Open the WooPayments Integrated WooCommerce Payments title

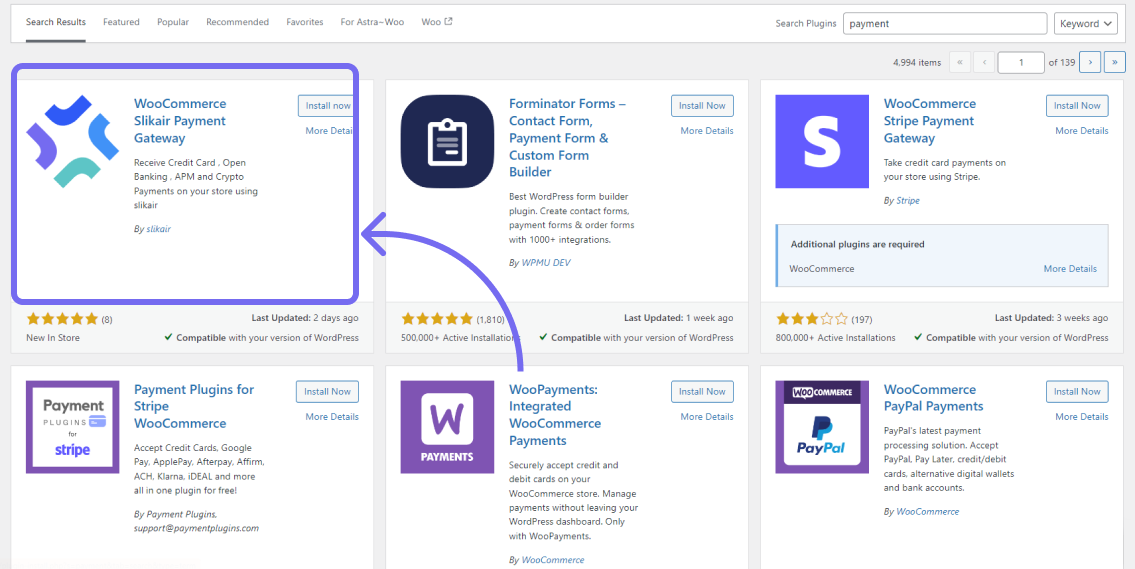point(555,415)
